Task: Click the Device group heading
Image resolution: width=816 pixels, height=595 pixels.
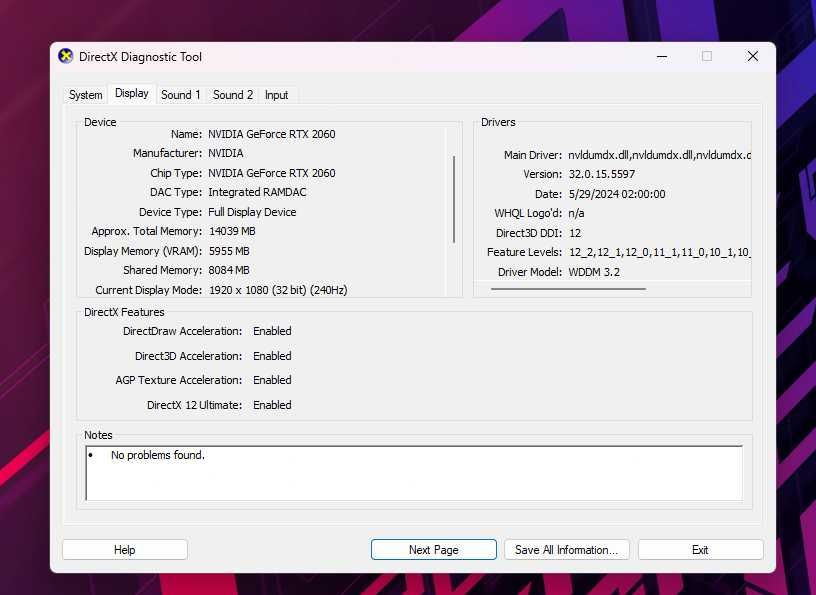Action: click(x=100, y=122)
